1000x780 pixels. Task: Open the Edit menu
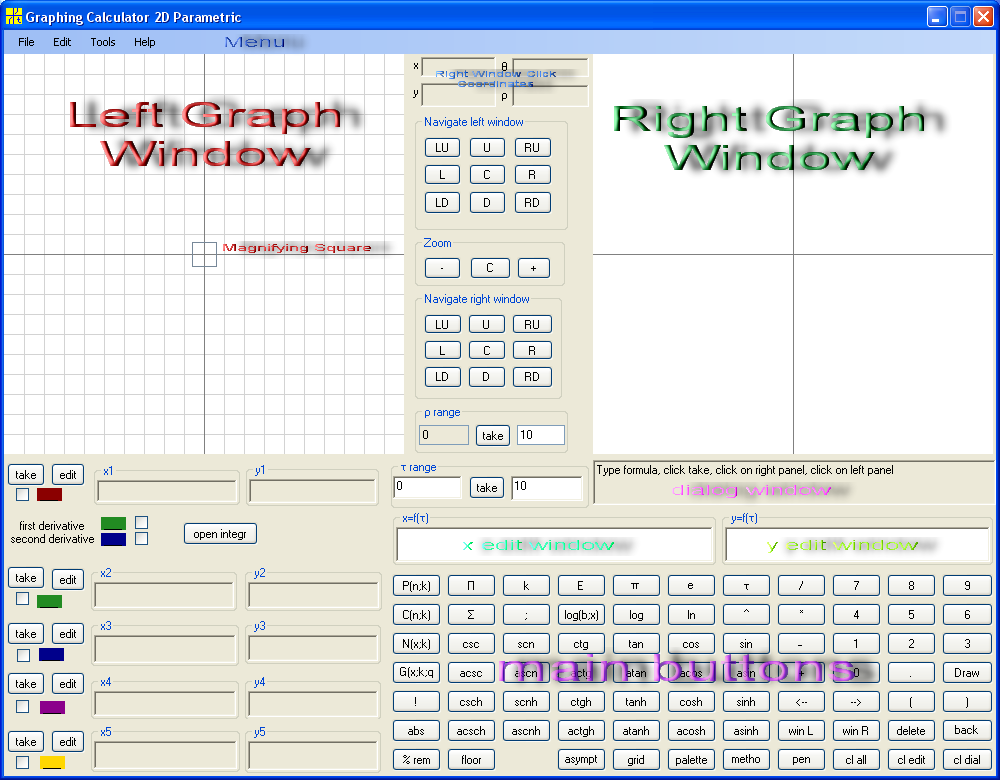(x=62, y=42)
